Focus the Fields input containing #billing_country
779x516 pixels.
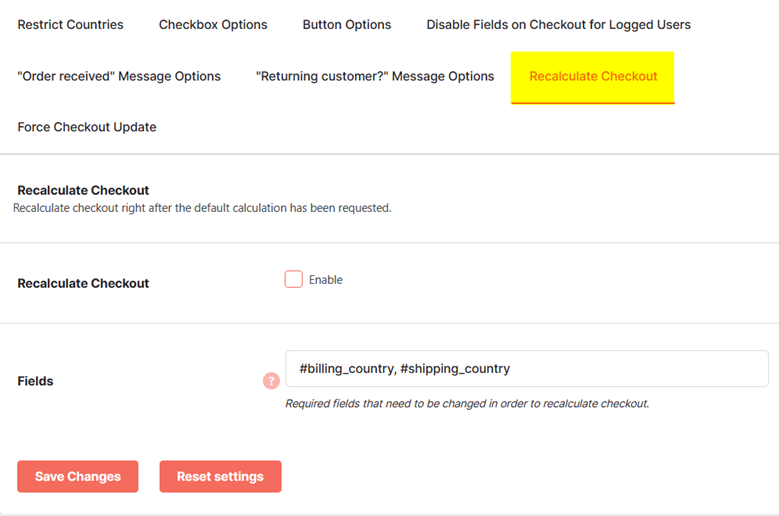pos(527,369)
